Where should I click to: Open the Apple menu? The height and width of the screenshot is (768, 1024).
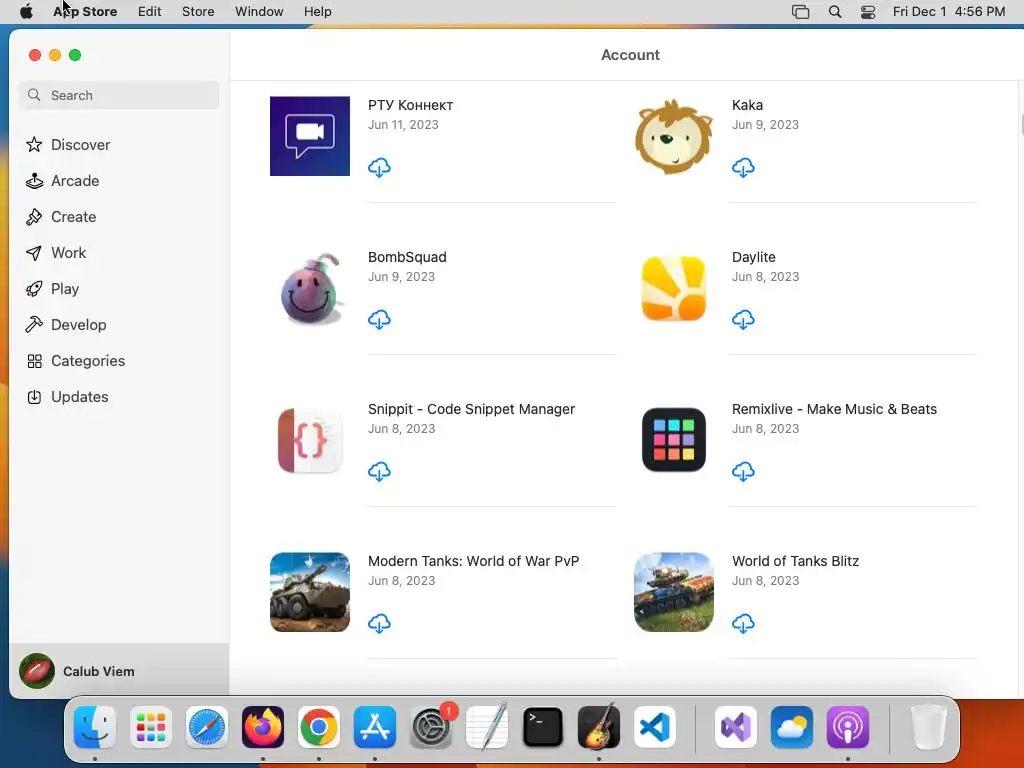pos(26,12)
